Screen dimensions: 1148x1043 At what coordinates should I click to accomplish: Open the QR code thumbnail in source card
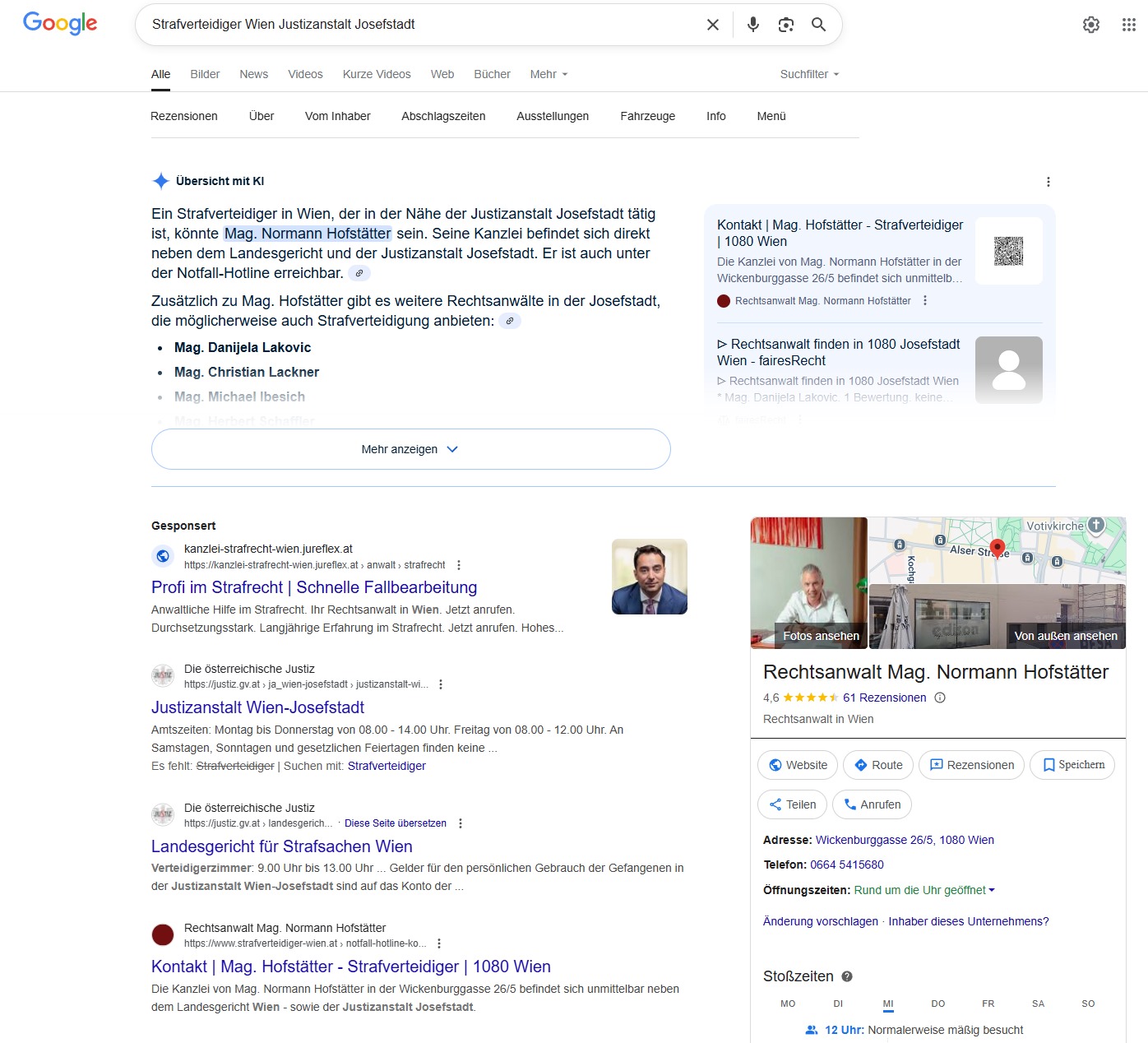coord(1009,251)
